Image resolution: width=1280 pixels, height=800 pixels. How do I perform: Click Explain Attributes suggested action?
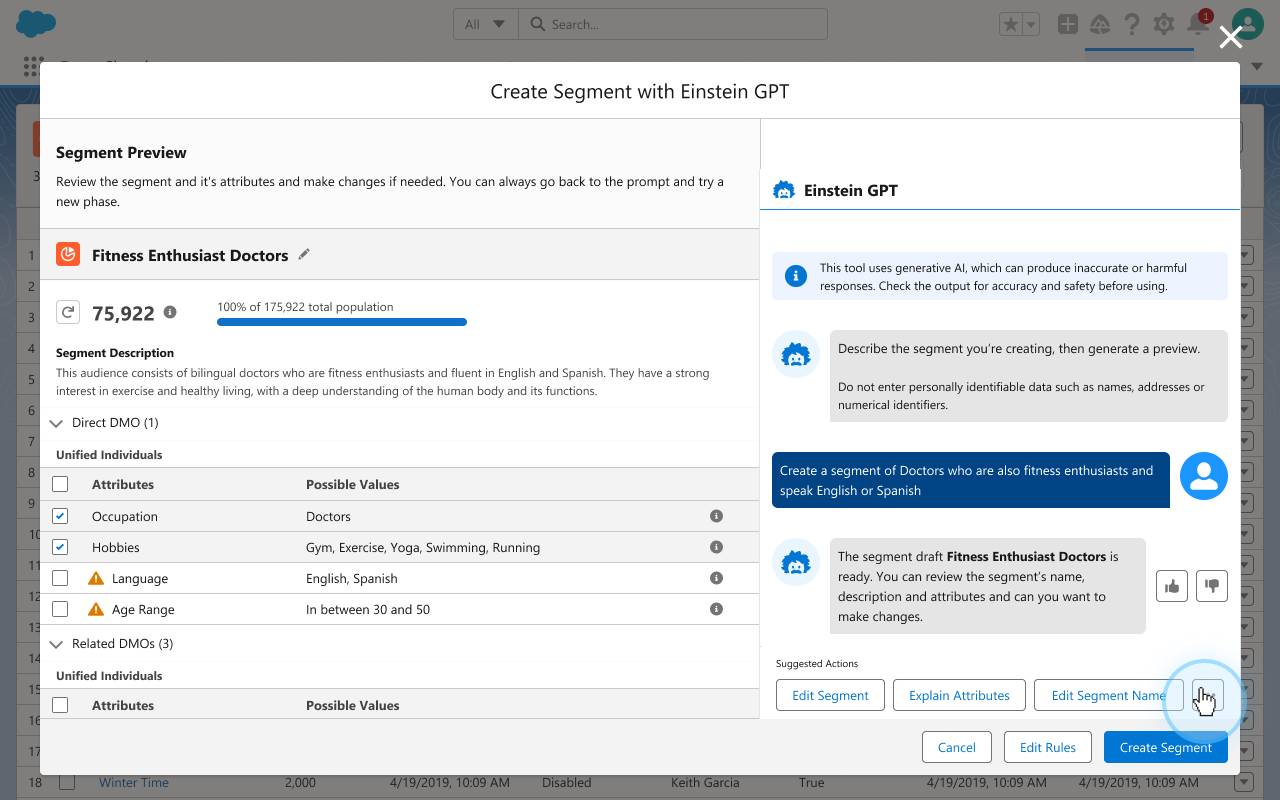[959, 695]
